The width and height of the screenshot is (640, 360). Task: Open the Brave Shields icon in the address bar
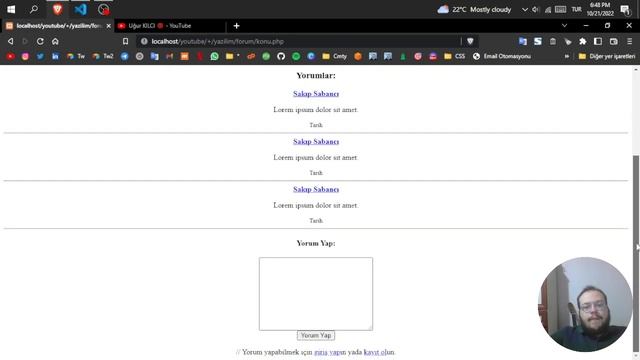pos(470,41)
